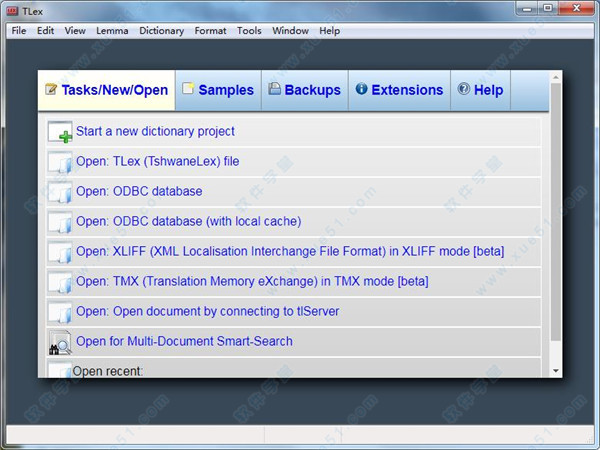Switch to the Extensions tab

(399, 90)
